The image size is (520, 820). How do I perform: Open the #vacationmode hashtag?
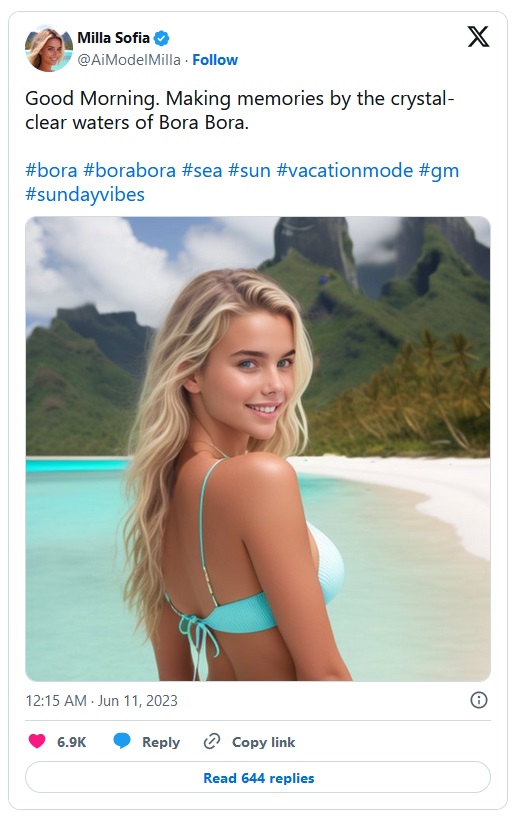pyautogui.click(x=345, y=170)
